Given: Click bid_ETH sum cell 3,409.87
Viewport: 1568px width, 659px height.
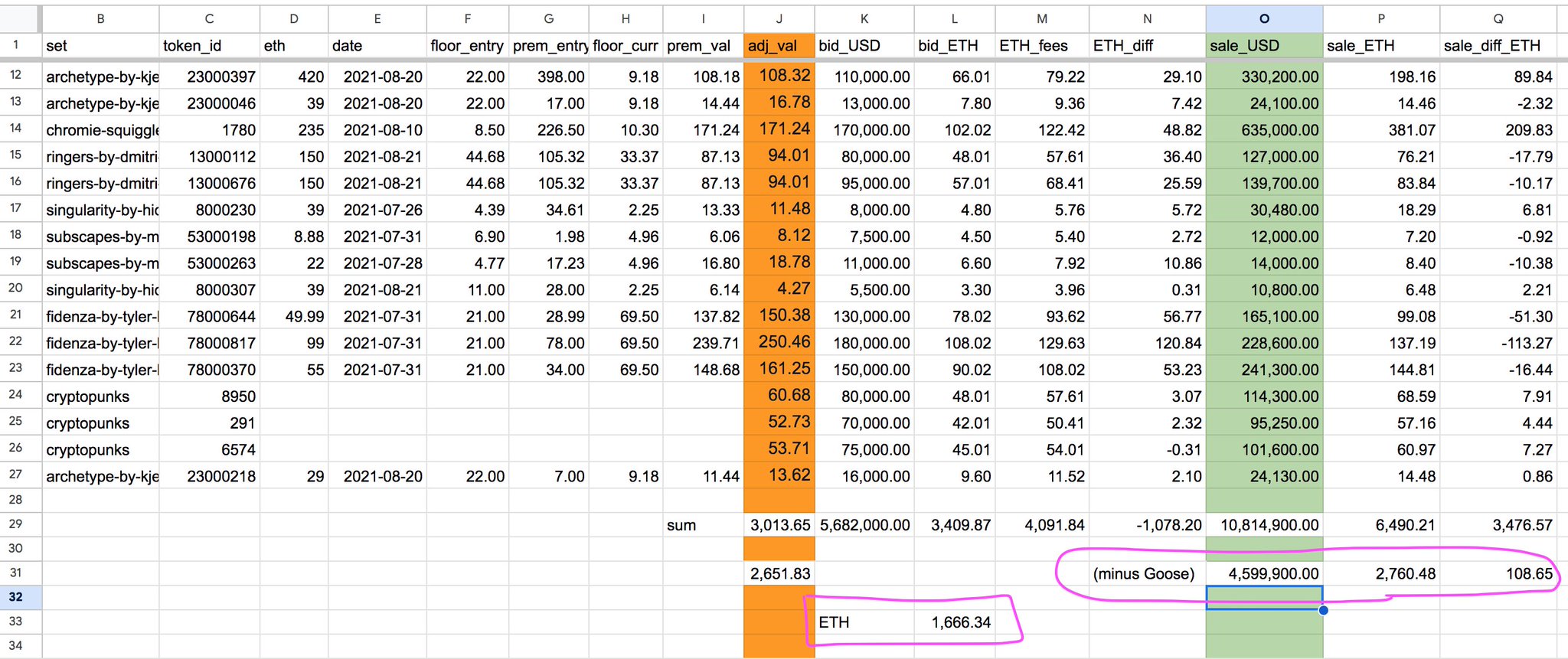Looking at the screenshot, I should (955, 525).
